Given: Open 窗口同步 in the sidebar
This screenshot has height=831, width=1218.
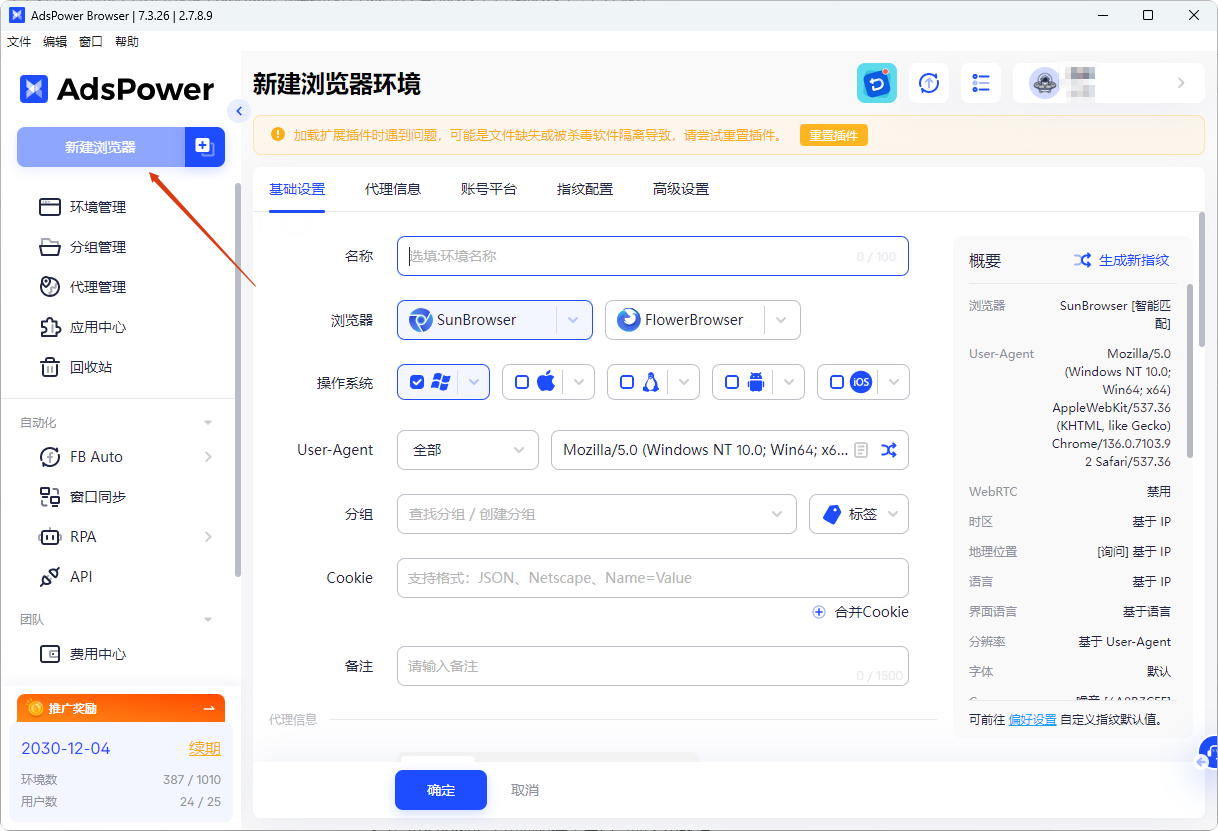Looking at the screenshot, I should 97,497.
